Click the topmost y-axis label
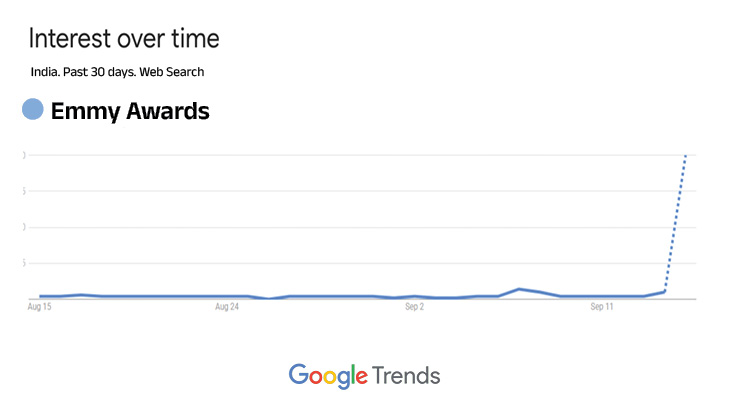This screenshot has height=406, width=730. (x=23, y=155)
